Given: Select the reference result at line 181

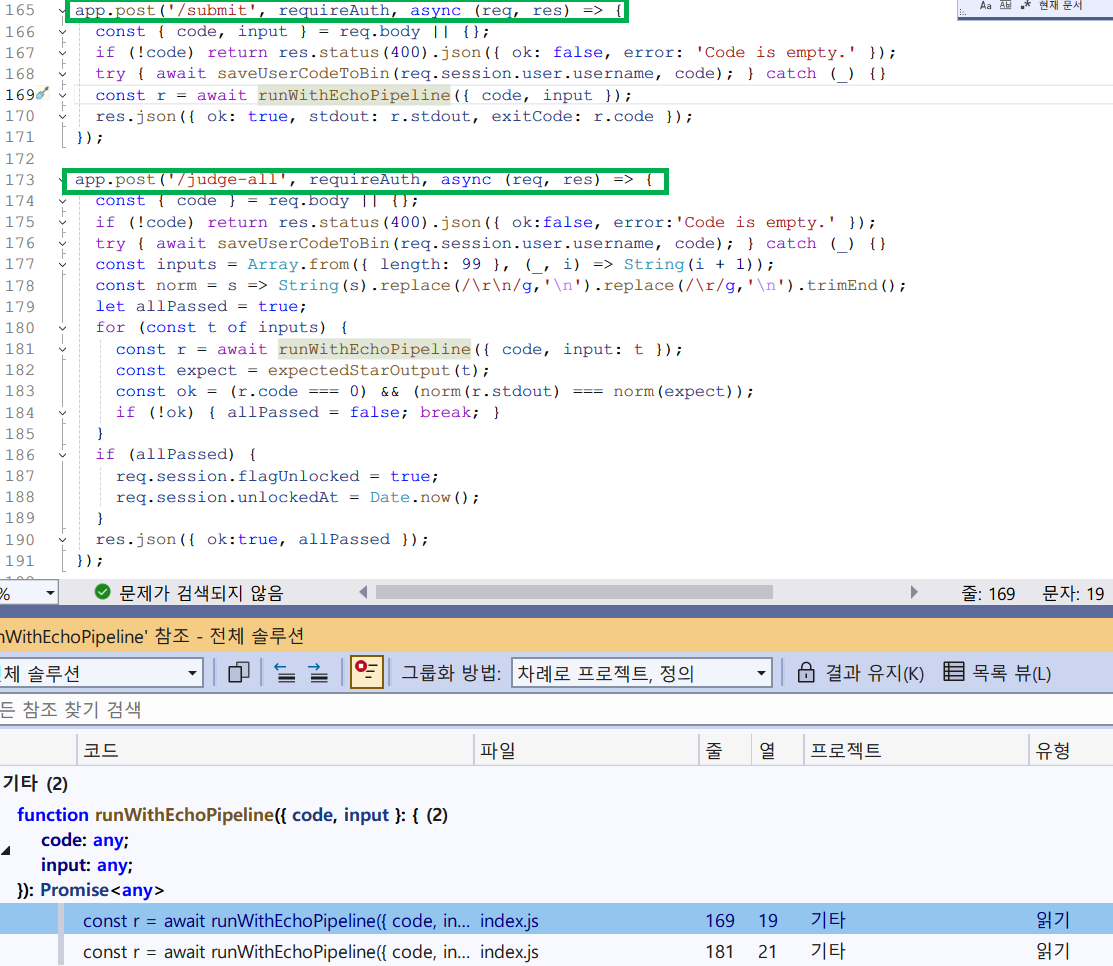Looking at the screenshot, I should click(556, 951).
